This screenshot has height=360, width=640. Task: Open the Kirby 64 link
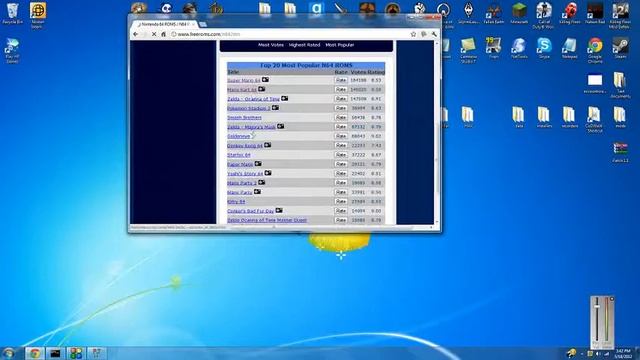coord(236,202)
